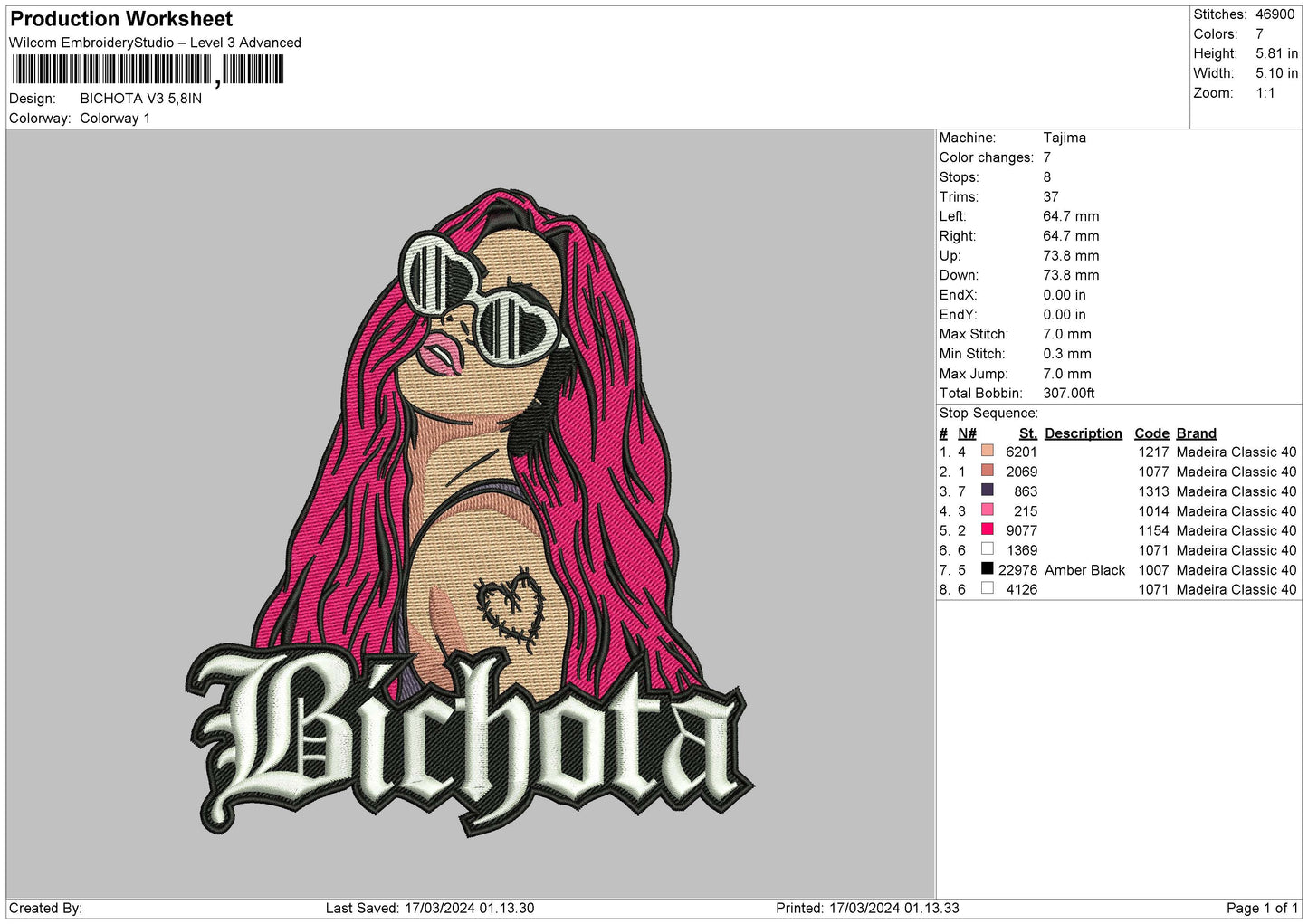Click the 'Bichota' lettering in the design
This screenshot has width=1308, height=924.
coord(471,740)
